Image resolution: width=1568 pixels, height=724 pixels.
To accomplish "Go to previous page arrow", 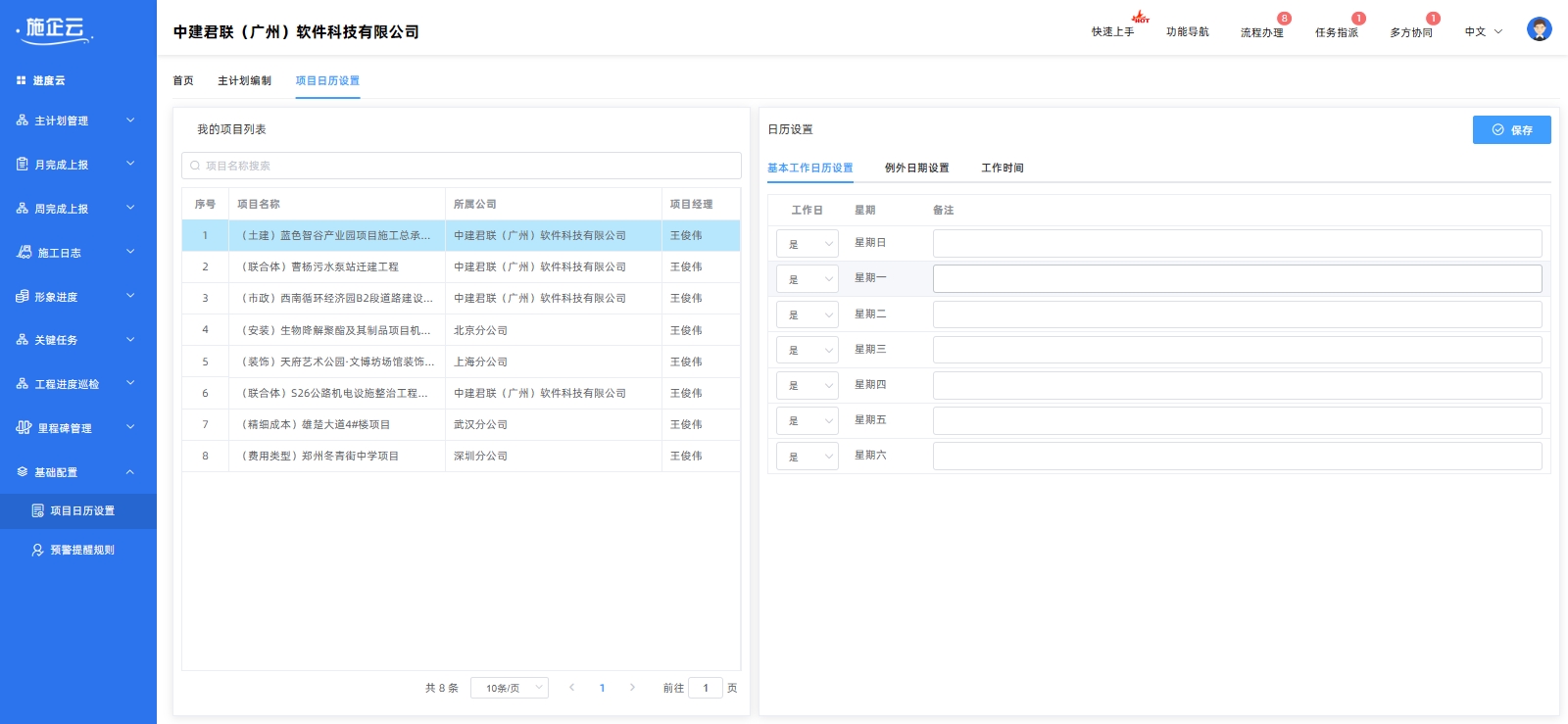I will [x=571, y=688].
